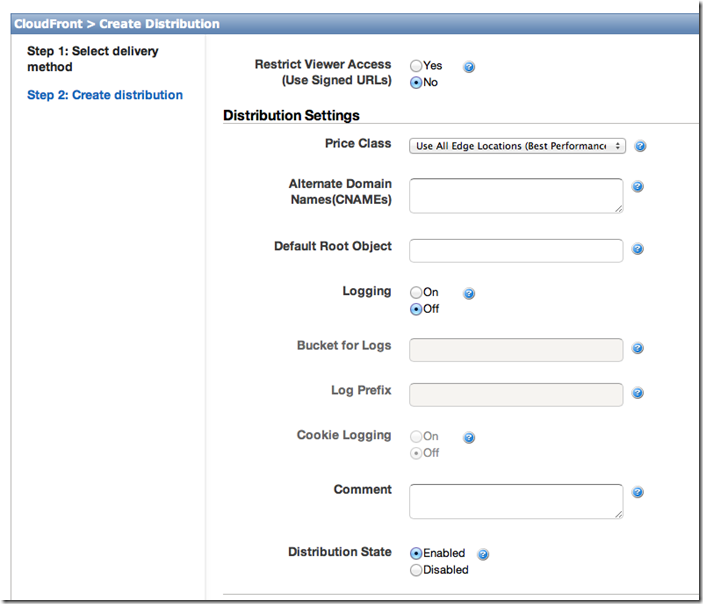Open the Cookie Logging help icon
Viewport: 703px width, 604px height.
tap(469, 437)
